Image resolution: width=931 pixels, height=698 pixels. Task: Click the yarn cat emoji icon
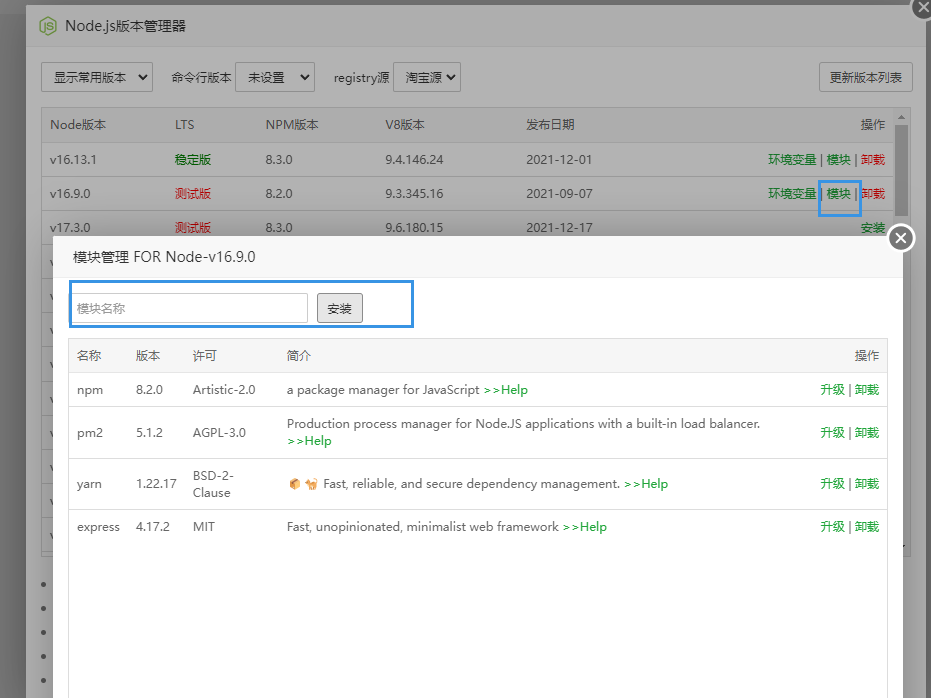coord(311,484)
